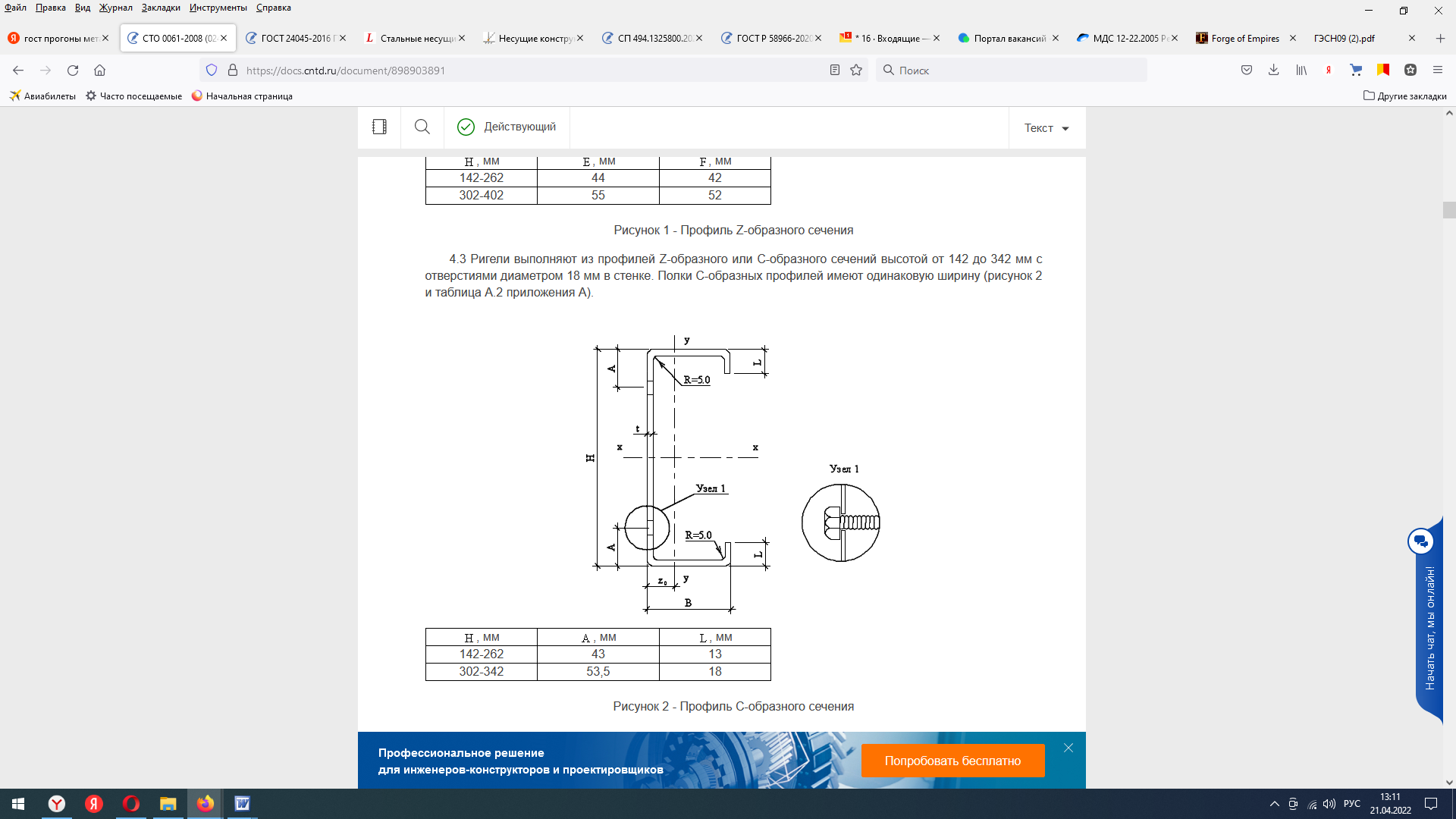Change РУС input language
This screenshot has height=819, width=1456.
coord(1352,804)
